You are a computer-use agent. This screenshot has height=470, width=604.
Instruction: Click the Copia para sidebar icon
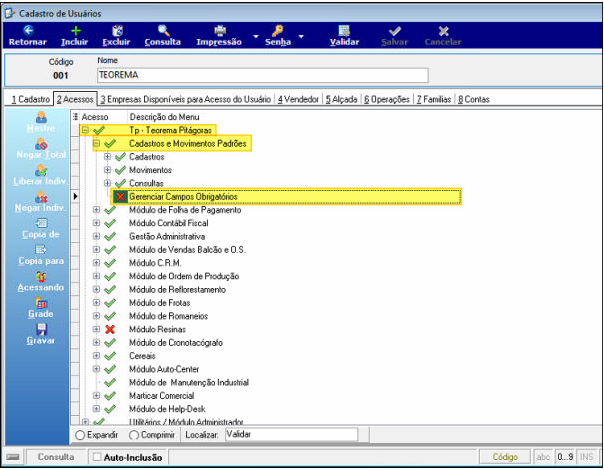click(40, 250)
